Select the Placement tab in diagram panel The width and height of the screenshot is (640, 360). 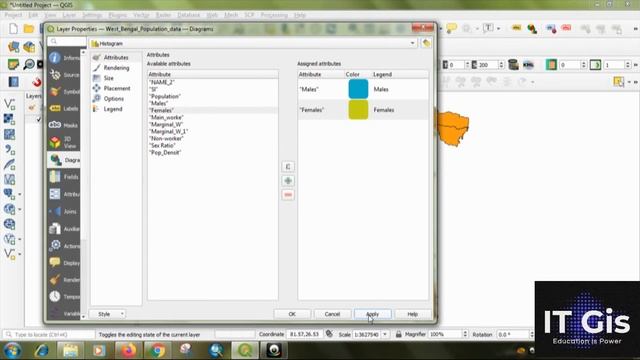click(x=116, y=88)
